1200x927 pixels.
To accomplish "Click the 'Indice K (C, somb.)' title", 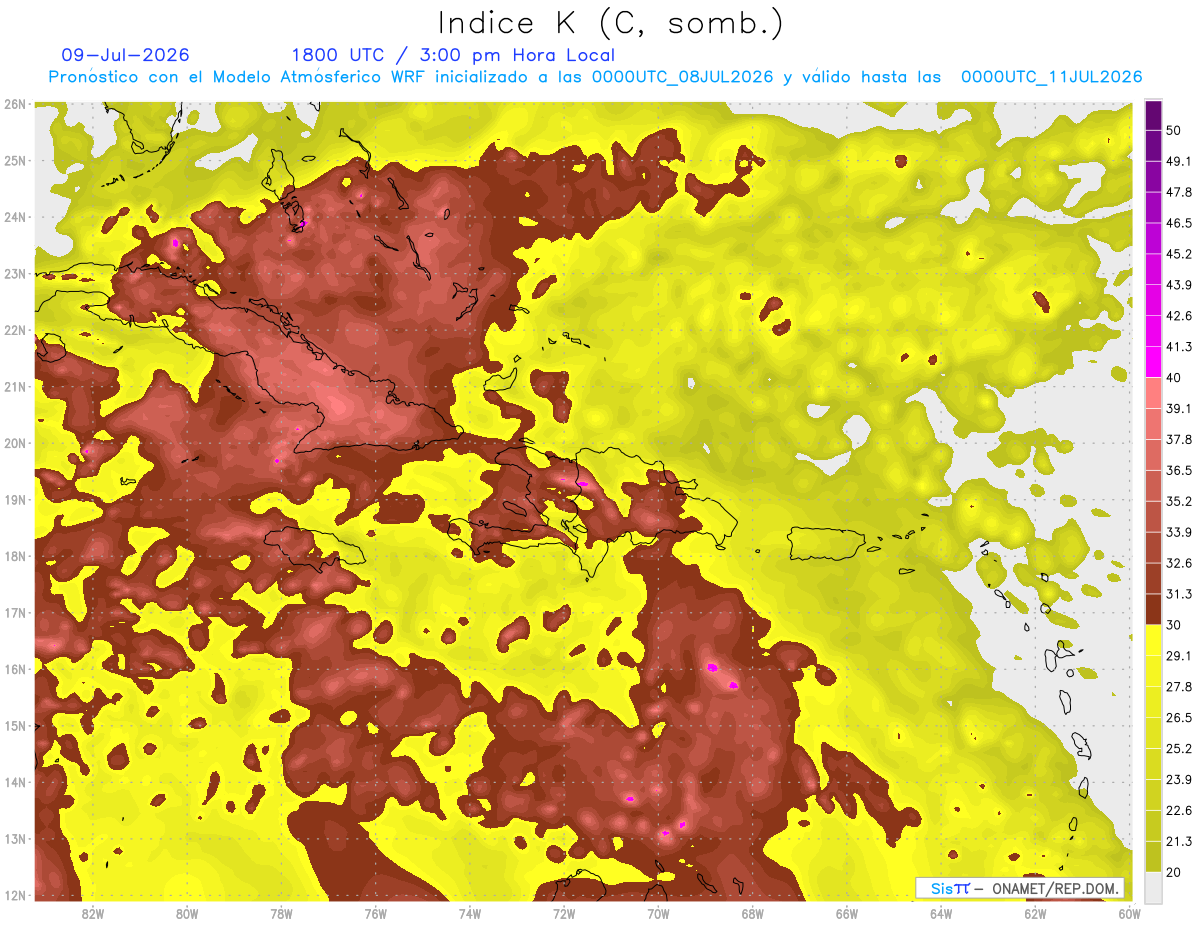I will click(x=611, y=23).
